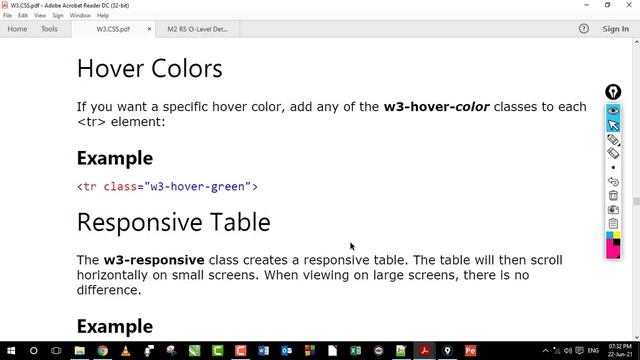The image size is (640, 360).
Task: Click the camera screenshot icon
Action: (x=613, y=209)
